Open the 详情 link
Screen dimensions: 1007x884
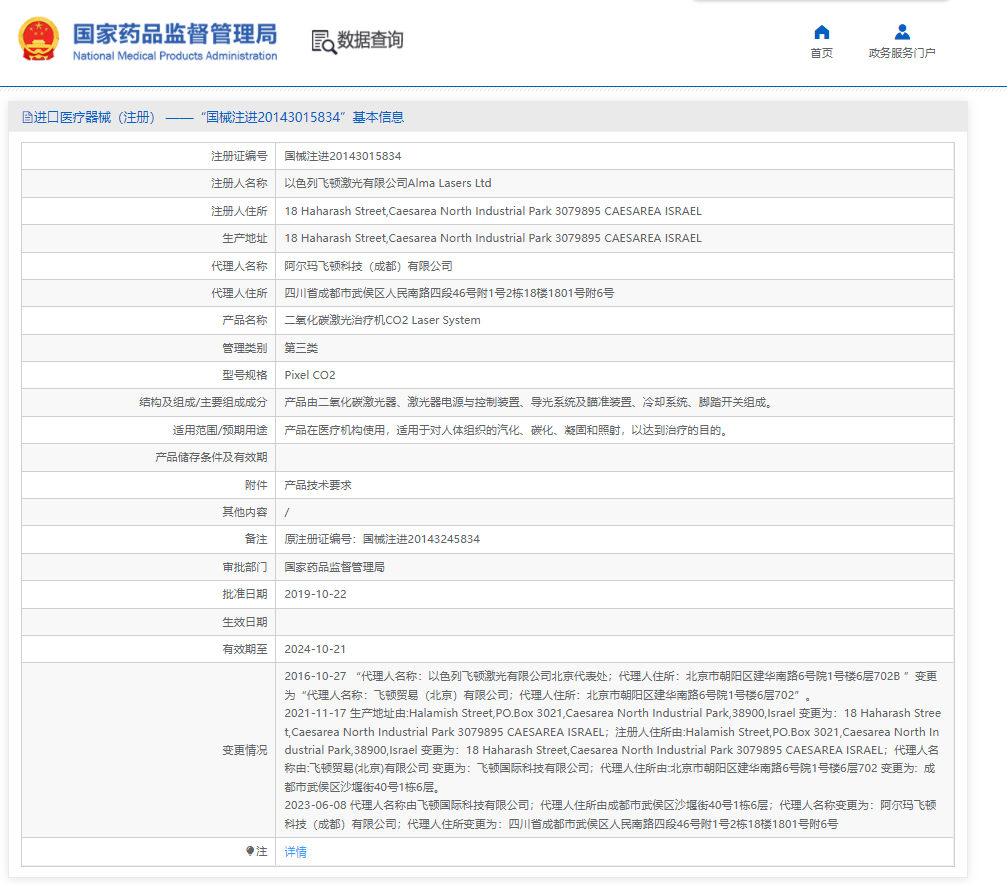295,851
